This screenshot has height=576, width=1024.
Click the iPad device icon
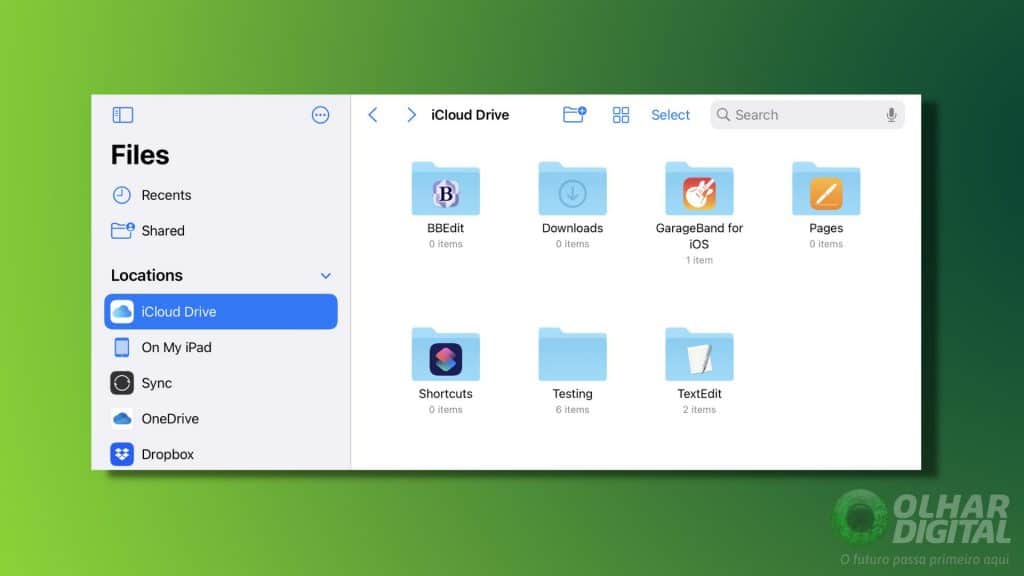pyautogui.click(x=121, y=347)
